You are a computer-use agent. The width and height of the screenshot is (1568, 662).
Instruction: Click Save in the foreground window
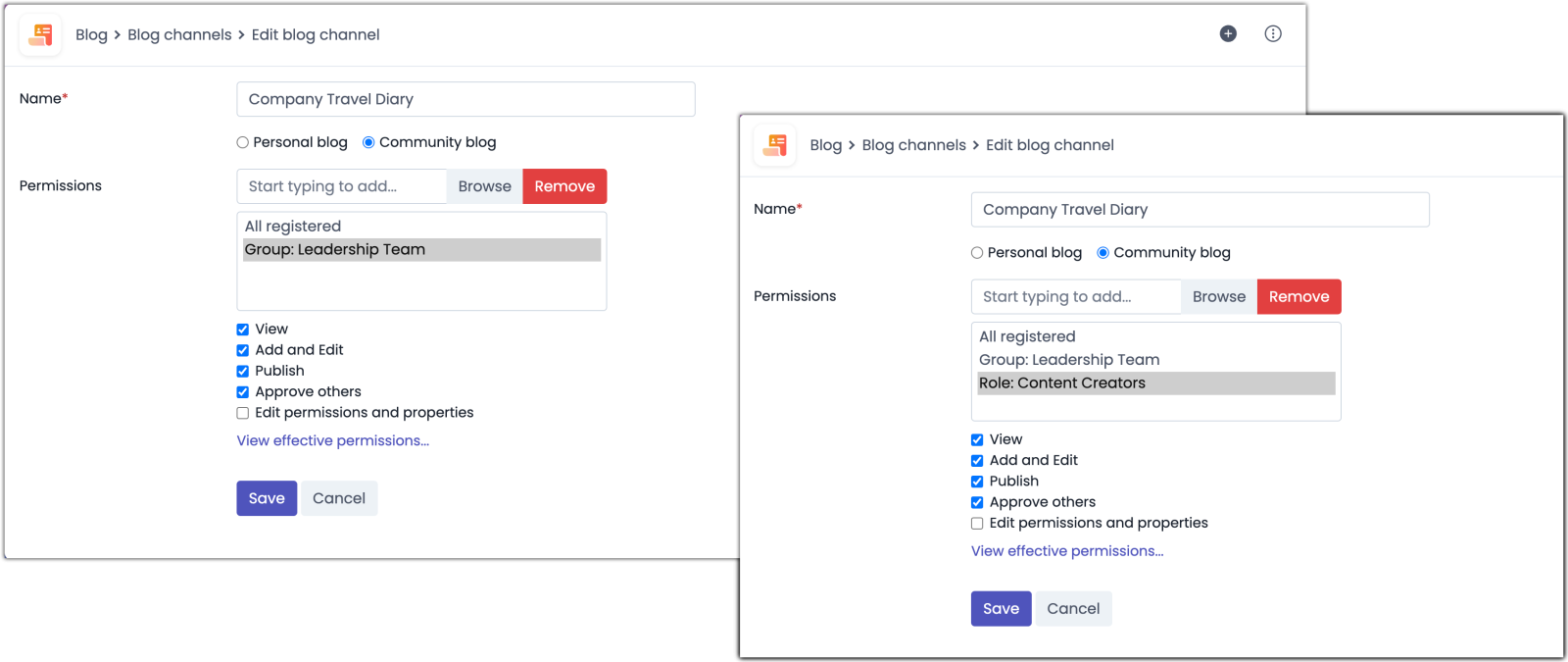click(x=1001, y=609)
